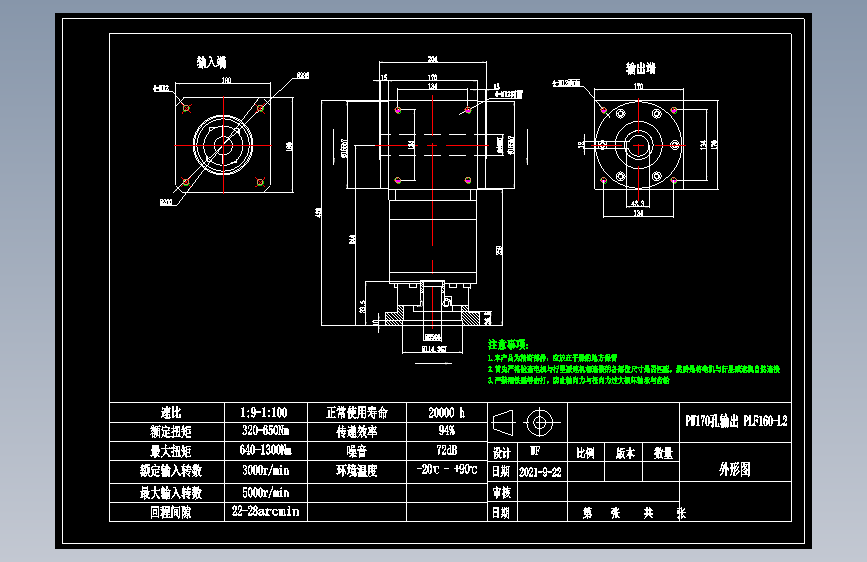Click the 日期 label below 审核
The width and height of the screenshot is (867, 562).
point(501,513)
